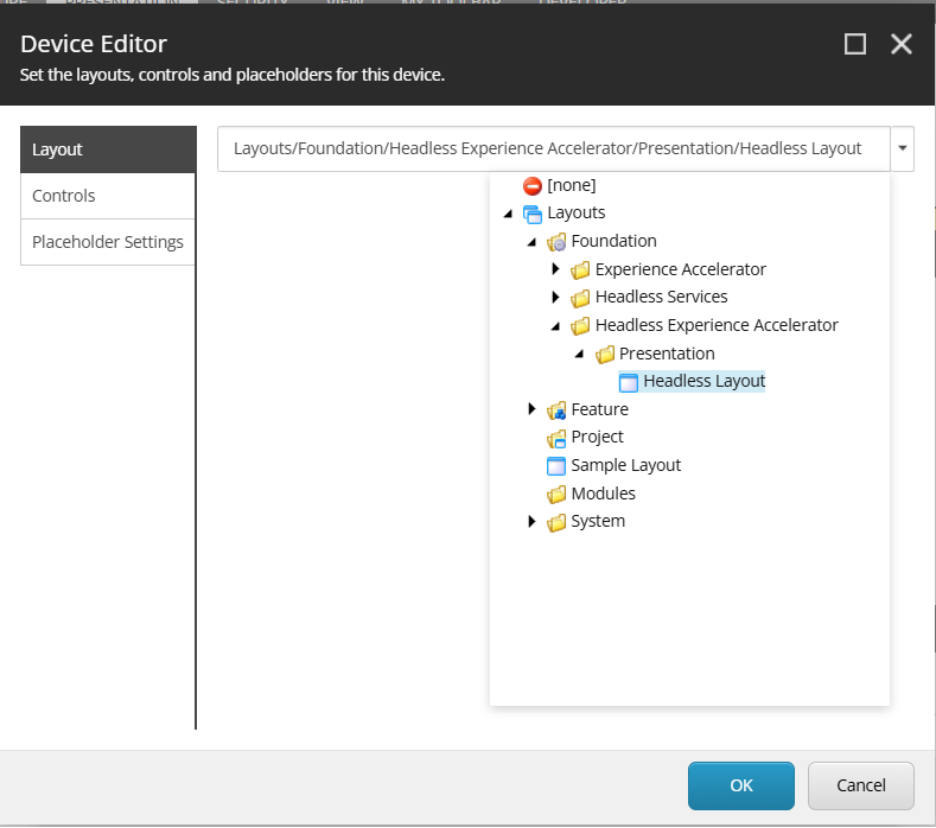The width and height of the screenshot is (936, 828).
Task: Click the Modules folder icon
Action: pos(557,494)
